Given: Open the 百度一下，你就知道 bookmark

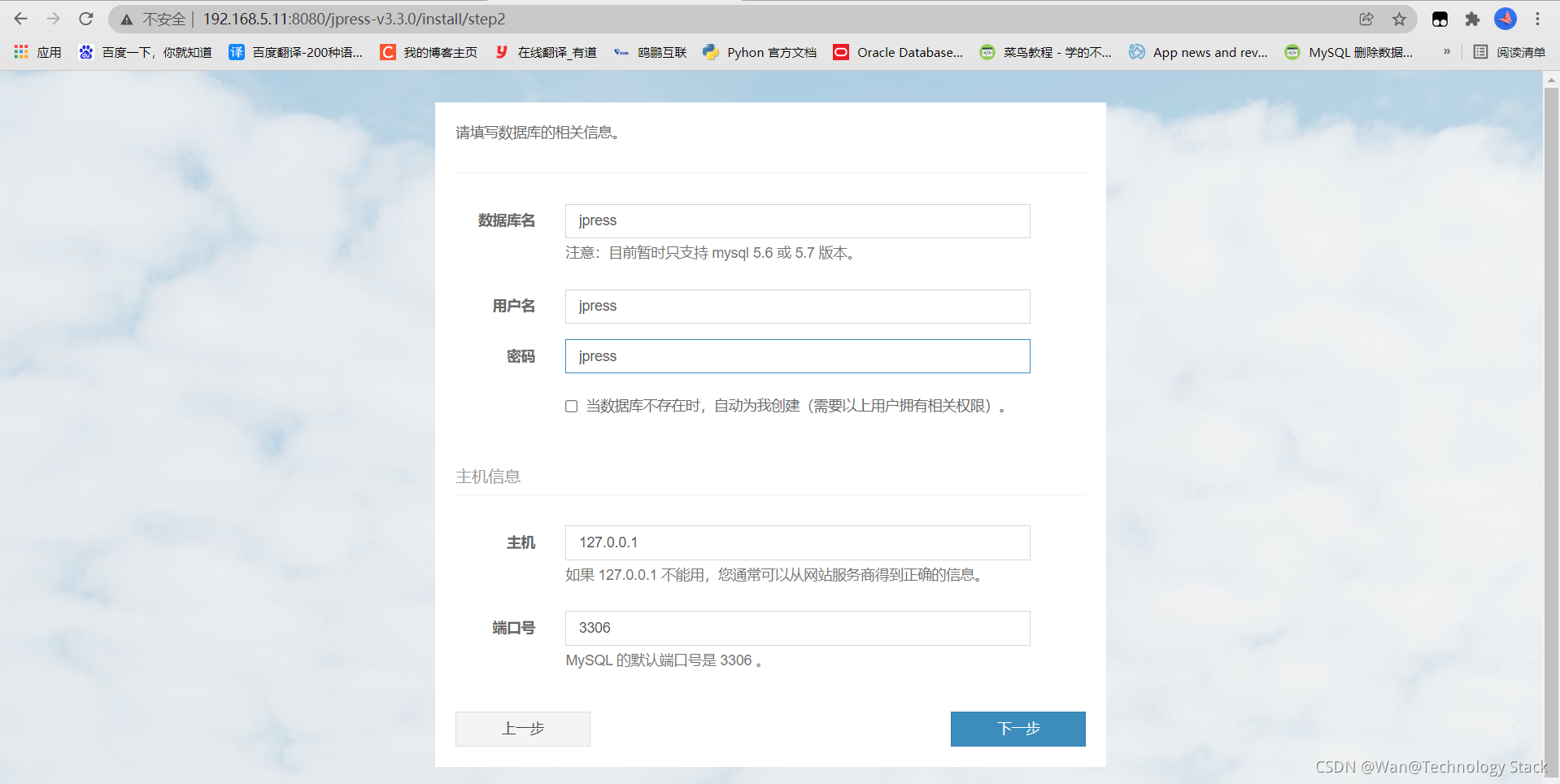Looking at the screenshot, I should (145, 52).
